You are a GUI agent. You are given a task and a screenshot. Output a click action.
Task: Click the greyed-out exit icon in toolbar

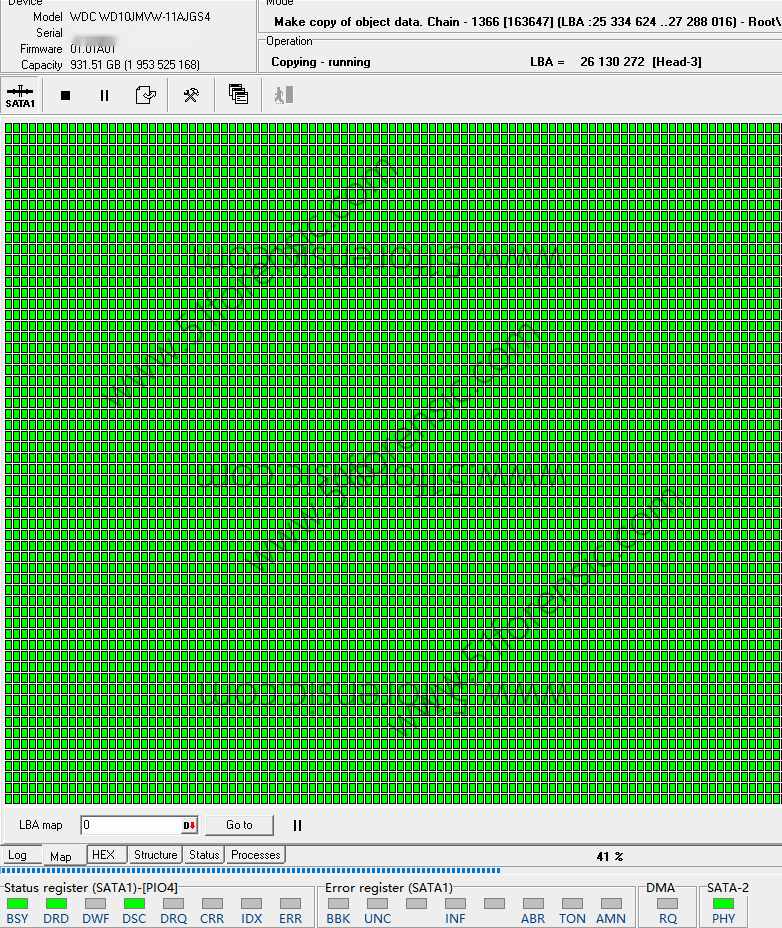pos(284,95)
